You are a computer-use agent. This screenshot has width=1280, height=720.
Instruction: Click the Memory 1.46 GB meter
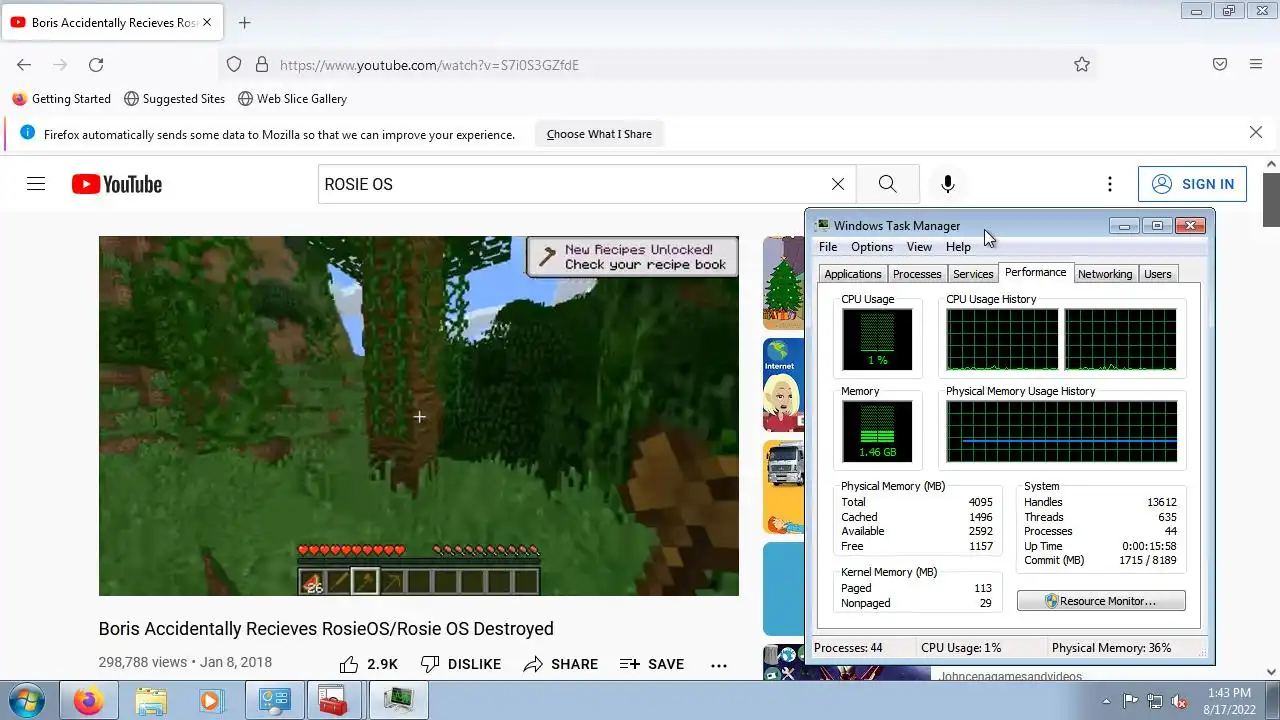877,431
